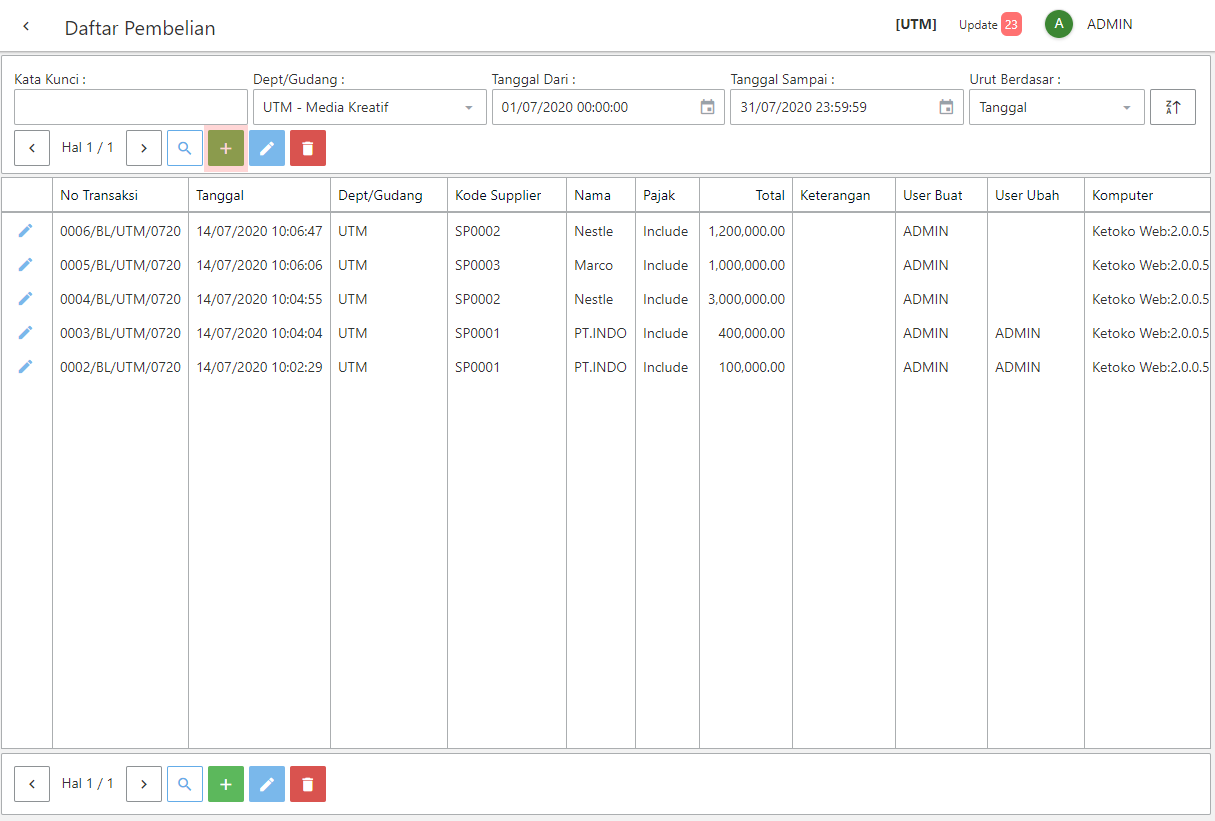Click the top toolbar search magnifier icon
This screenshot has width=1215, height=821.
click(x=184, y=148)
